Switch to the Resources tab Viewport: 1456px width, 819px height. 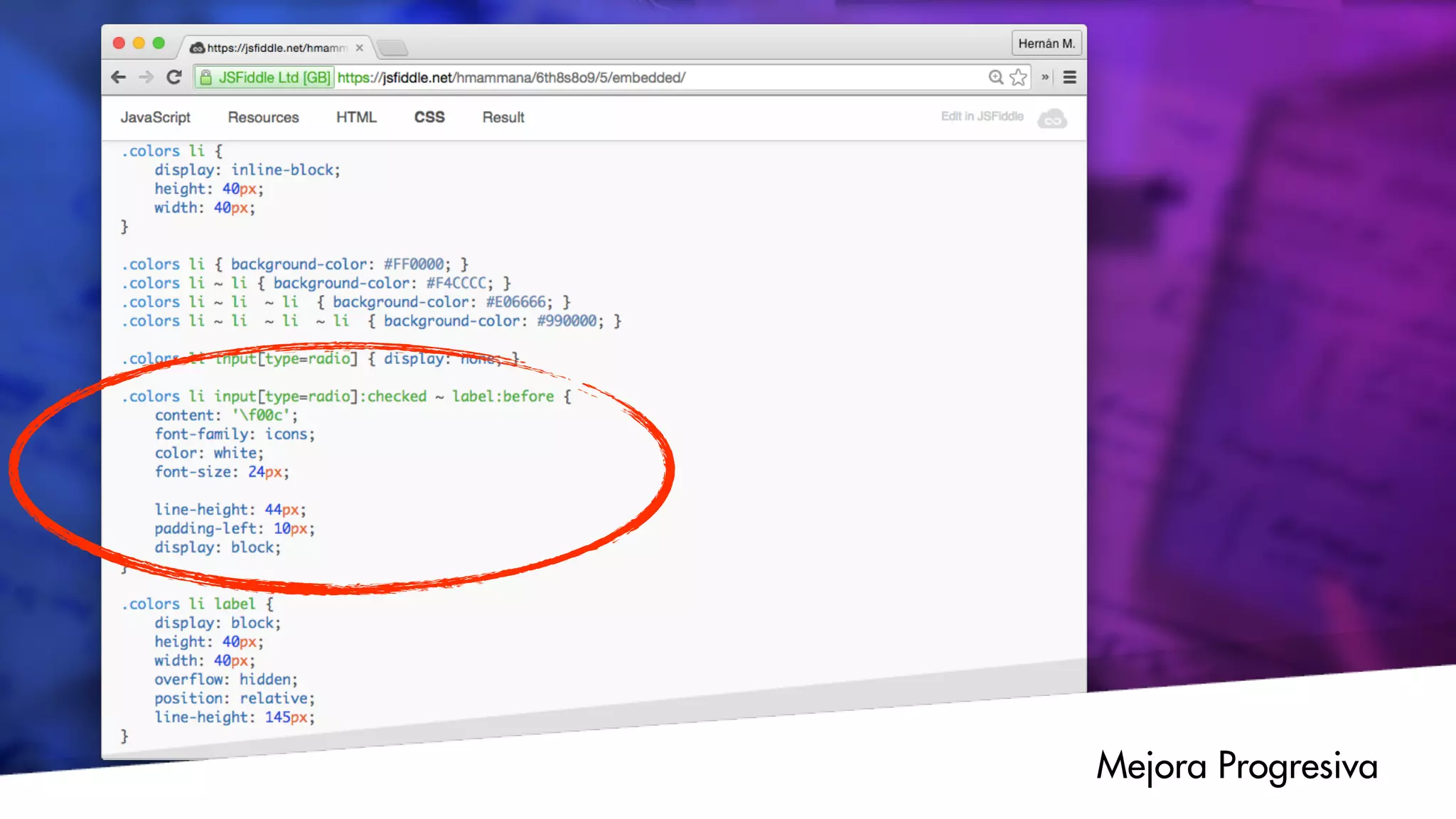(x=263, y=117)
